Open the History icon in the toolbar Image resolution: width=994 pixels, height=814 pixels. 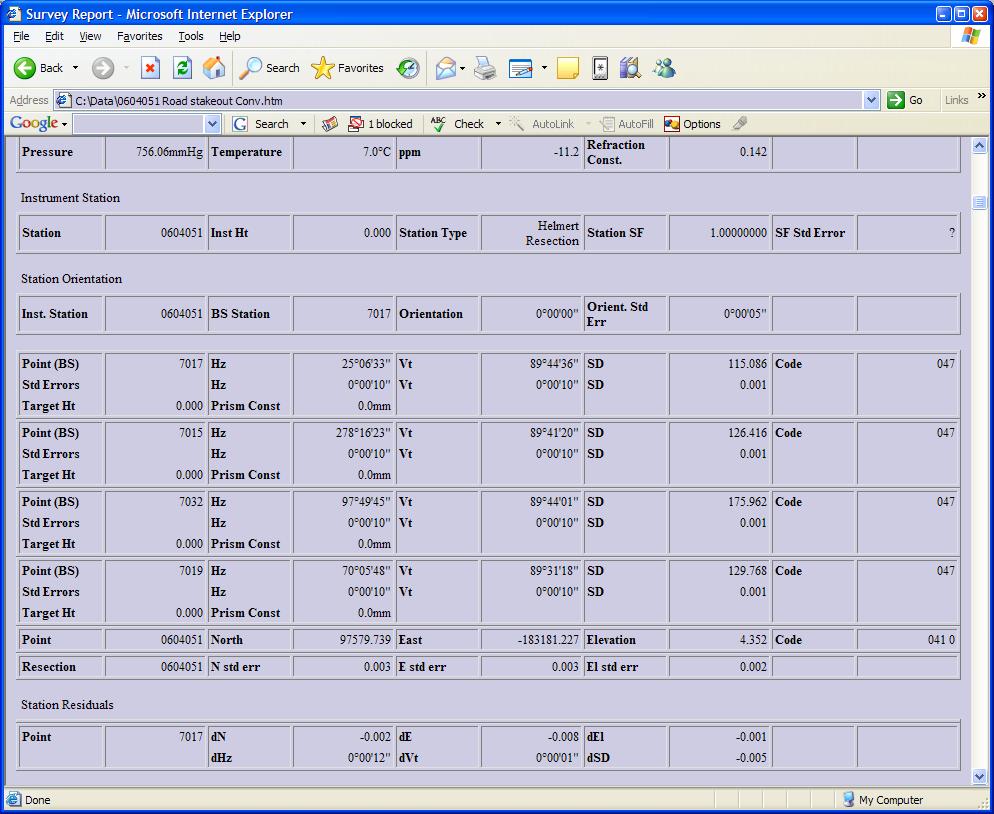(408, 68)
